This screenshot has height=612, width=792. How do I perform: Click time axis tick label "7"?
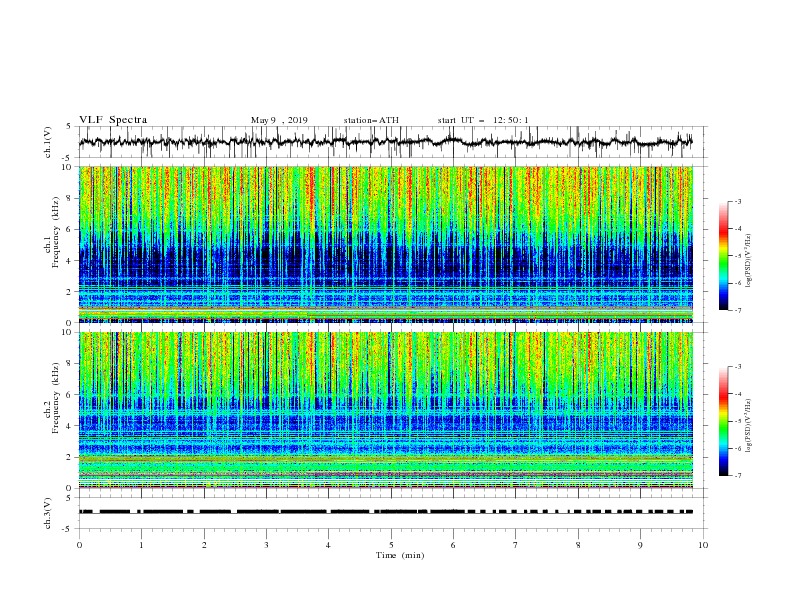pos(516,545)
